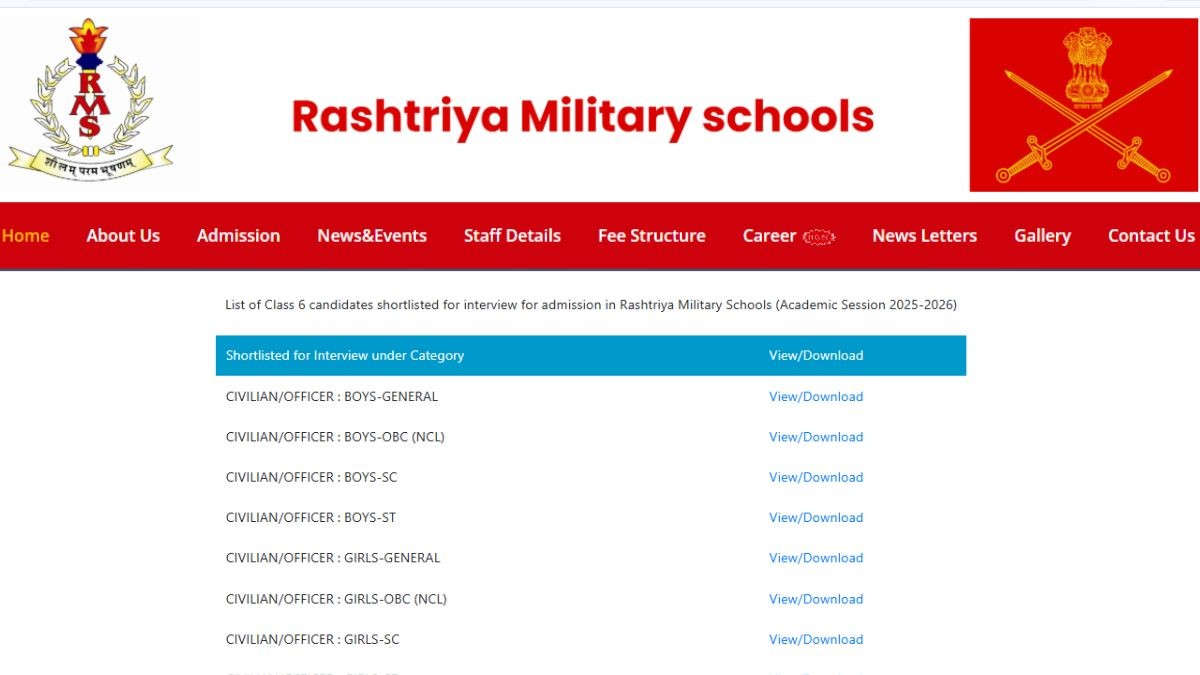Viewport: 1200px width, 675px height.
Task: Download the GIRLS-SC shortlist
Action: pos(815,640)
